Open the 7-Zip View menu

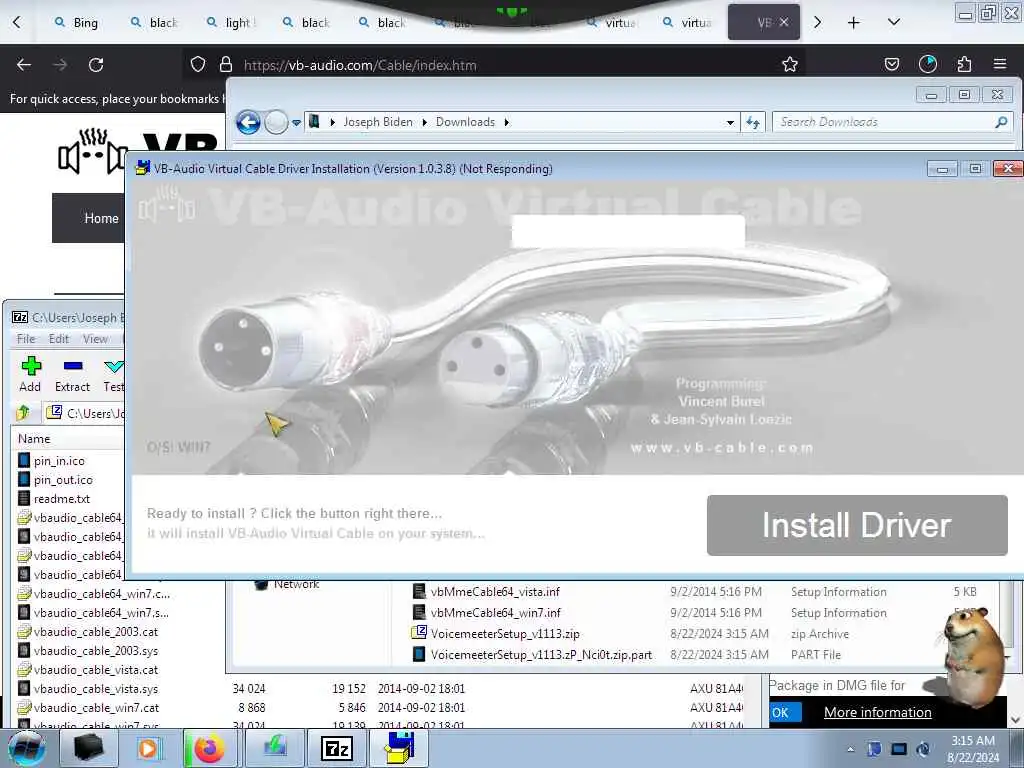95,338
